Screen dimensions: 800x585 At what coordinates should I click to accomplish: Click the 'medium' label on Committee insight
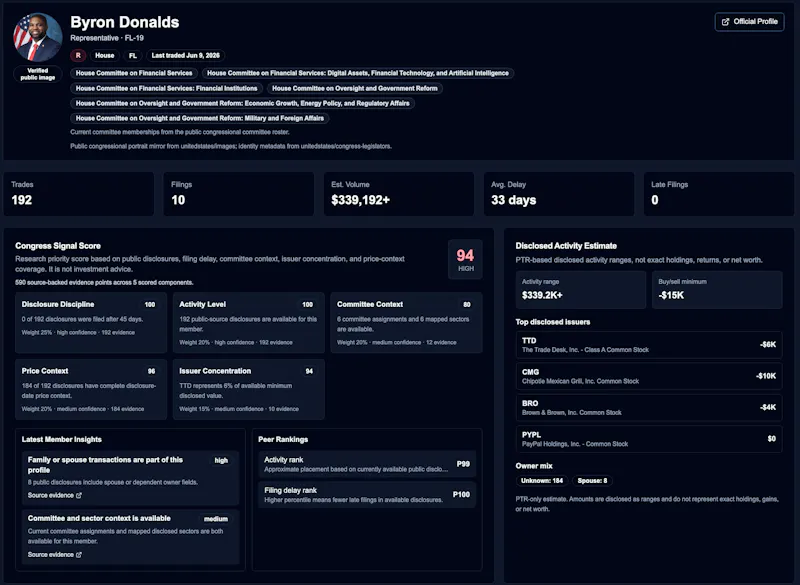coord(216,519)
